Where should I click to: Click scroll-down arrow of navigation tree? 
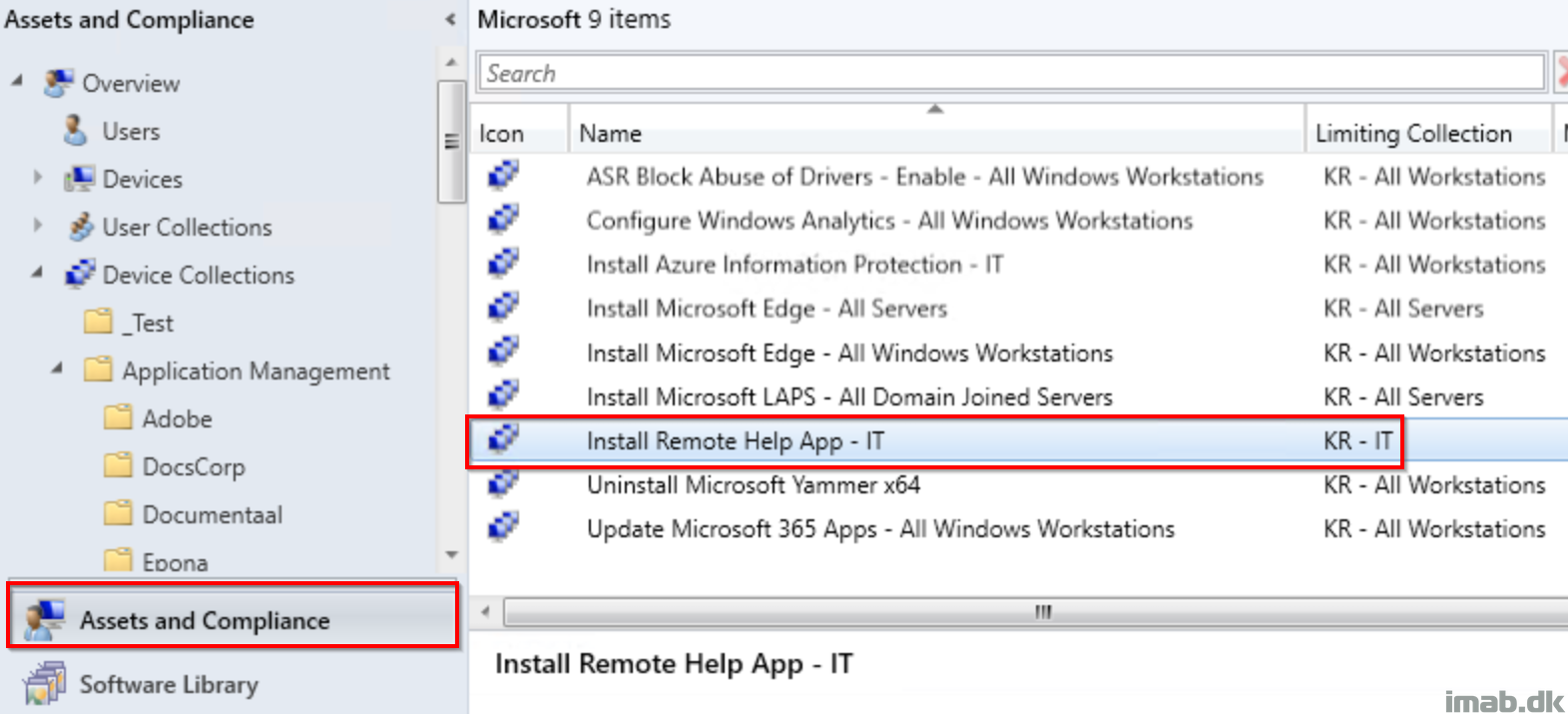[x=451, y=554]
